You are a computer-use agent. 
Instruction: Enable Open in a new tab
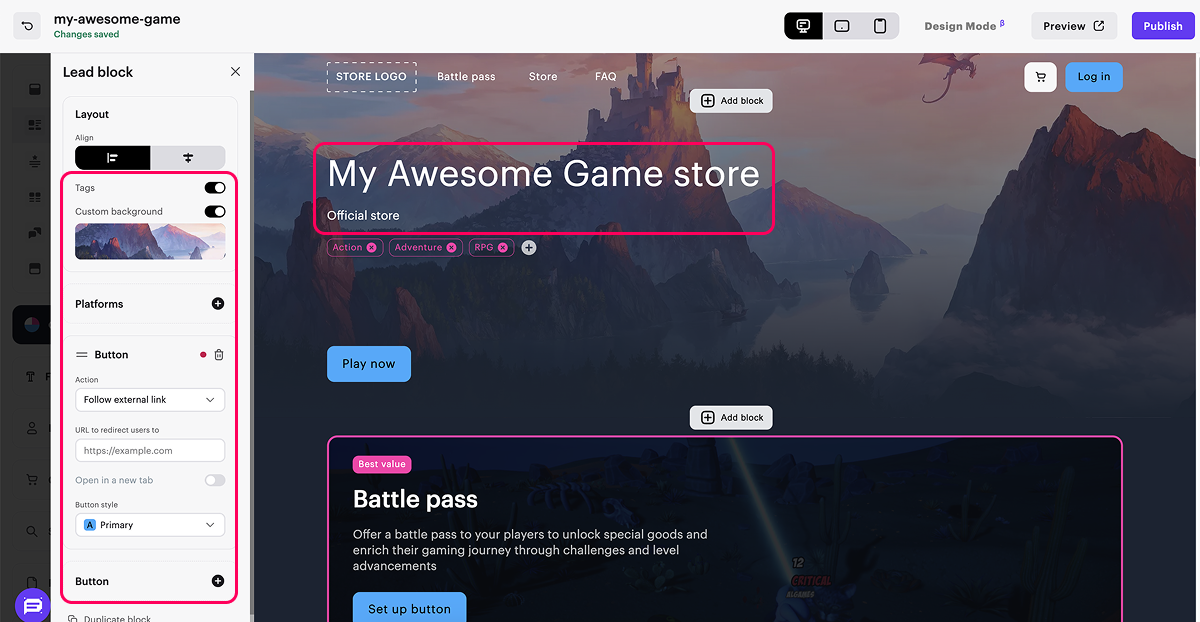[215, 481]
